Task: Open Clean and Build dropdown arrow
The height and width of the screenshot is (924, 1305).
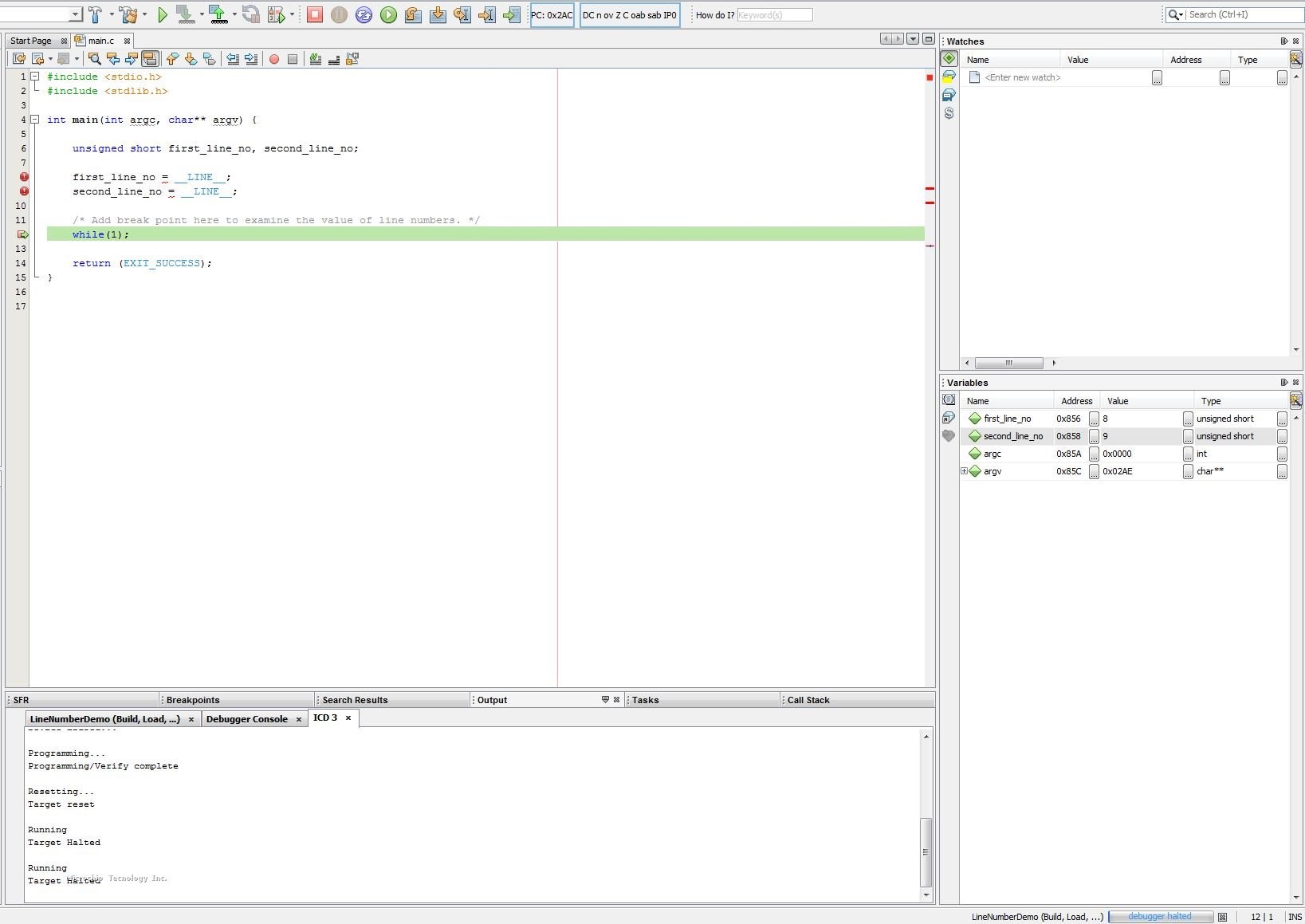Action: click(145, 14)
